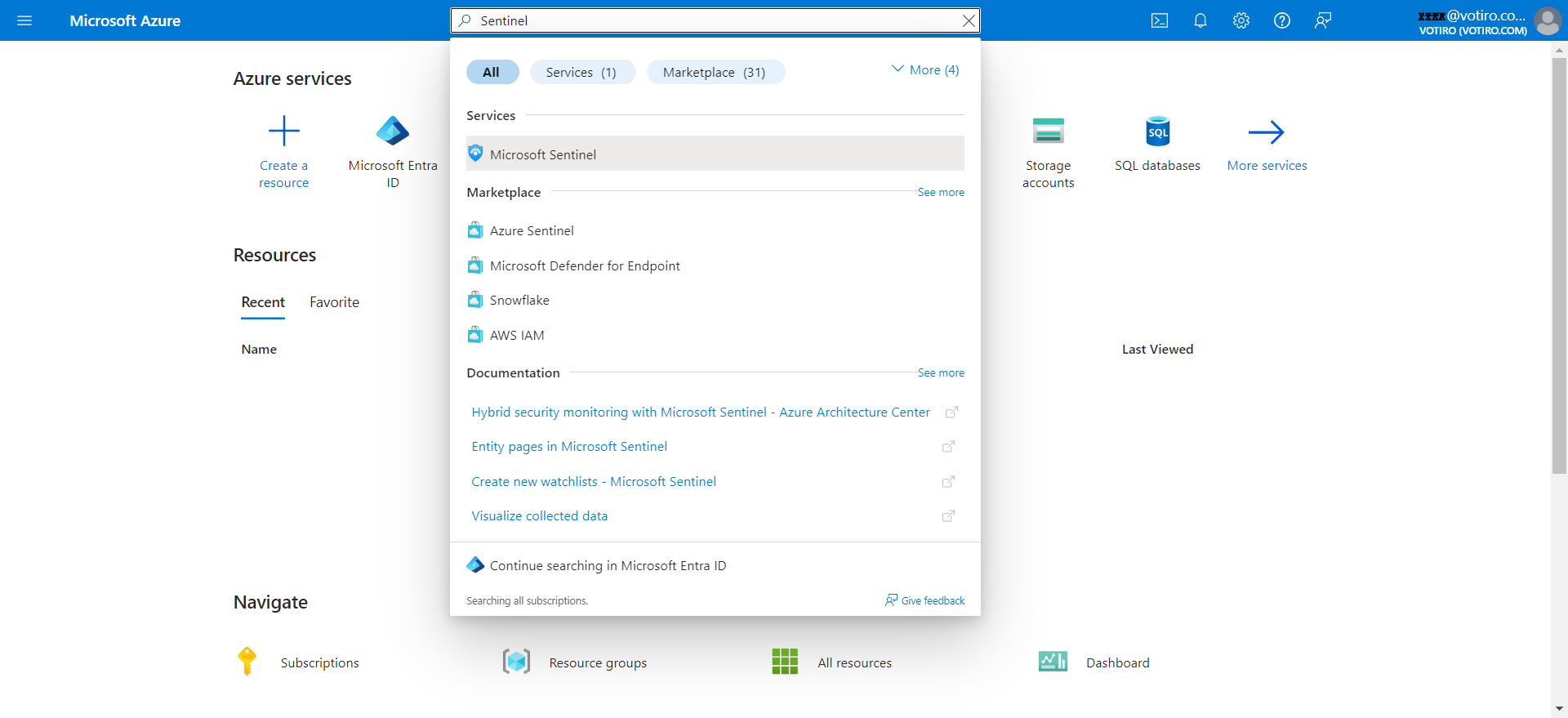This screenshot has width=1568, height=718.
Task: Open the All resources navigate link
Action: click(855, 662)
